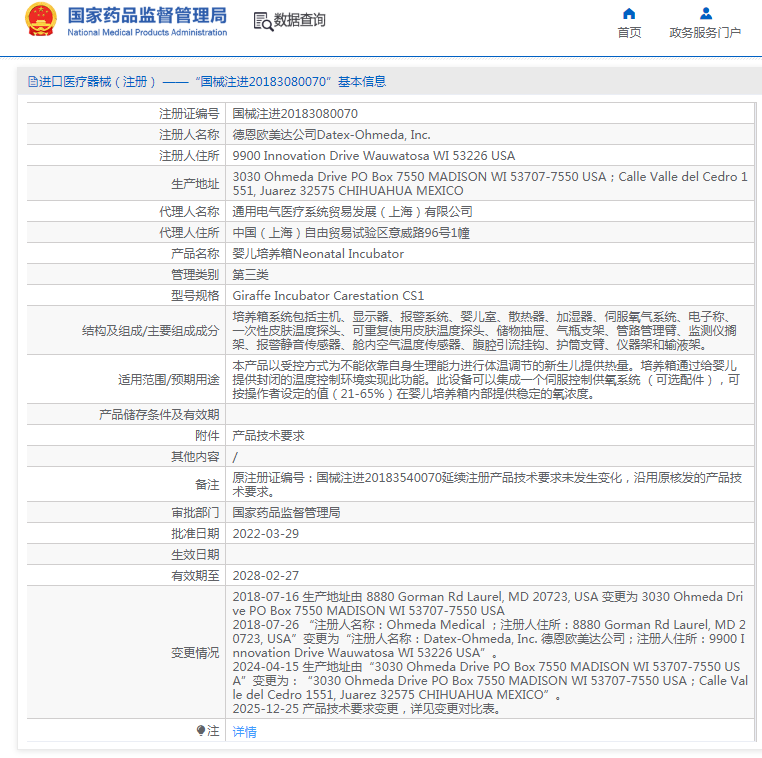762x758 pixels.
Task: Select registration number 国械注进20183080070 value
Action: pyautogui.click(x=295, y=114)
